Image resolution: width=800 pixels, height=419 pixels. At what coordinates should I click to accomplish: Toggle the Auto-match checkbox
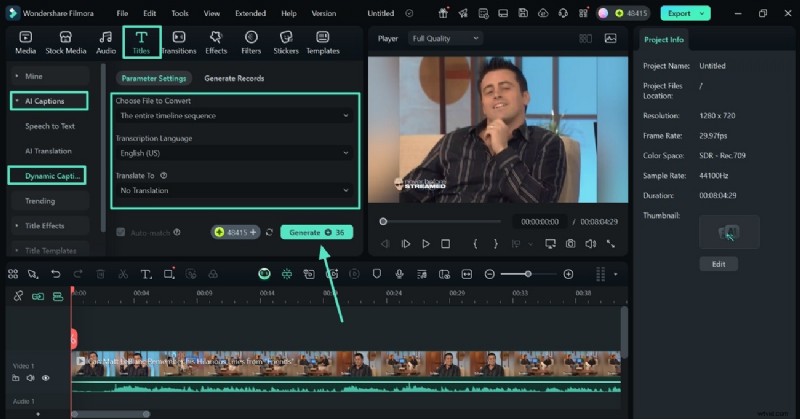point(121,232)
